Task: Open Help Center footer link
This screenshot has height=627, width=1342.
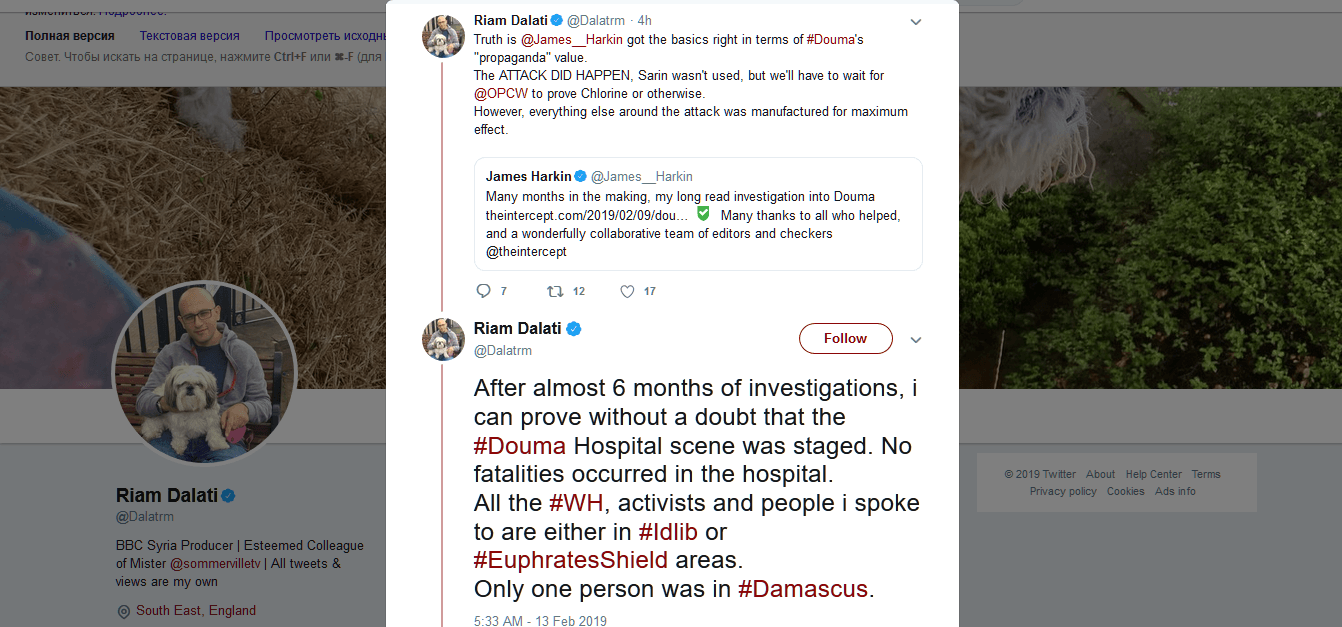Action: coord(1153,475)
